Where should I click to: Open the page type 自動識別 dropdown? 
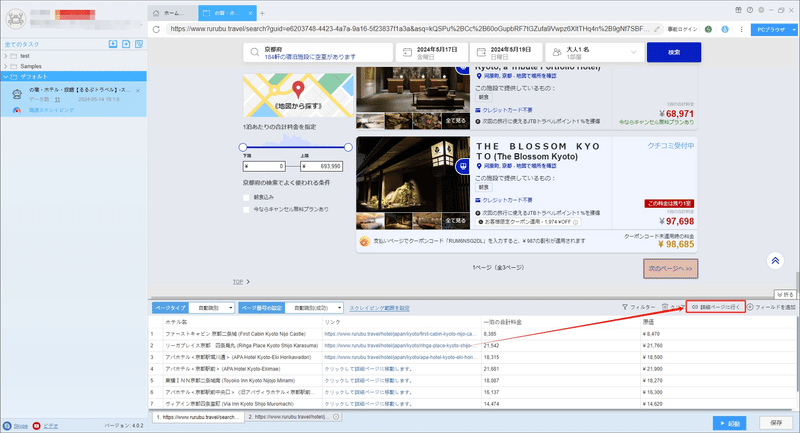click(x=212, y=308)
